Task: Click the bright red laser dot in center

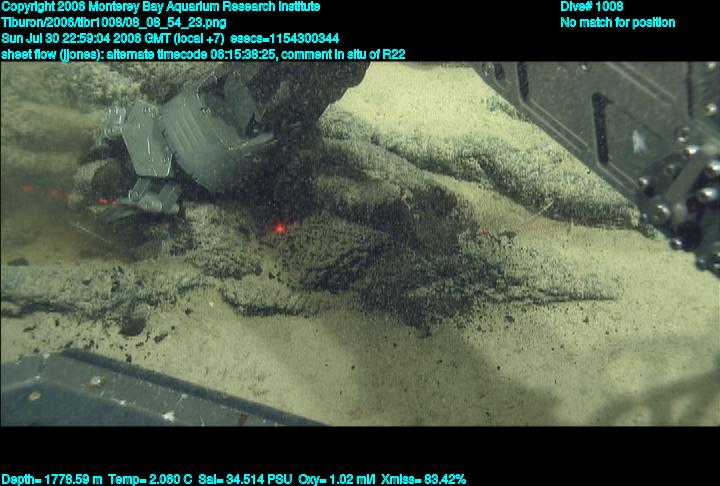Action: [279, 228]
